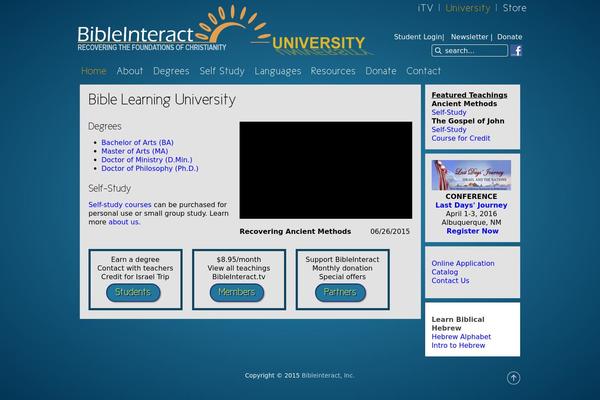This screenshot has height=400, width=600.
Task: Open the Last Days' Journey link
Action: pos(471,205)
